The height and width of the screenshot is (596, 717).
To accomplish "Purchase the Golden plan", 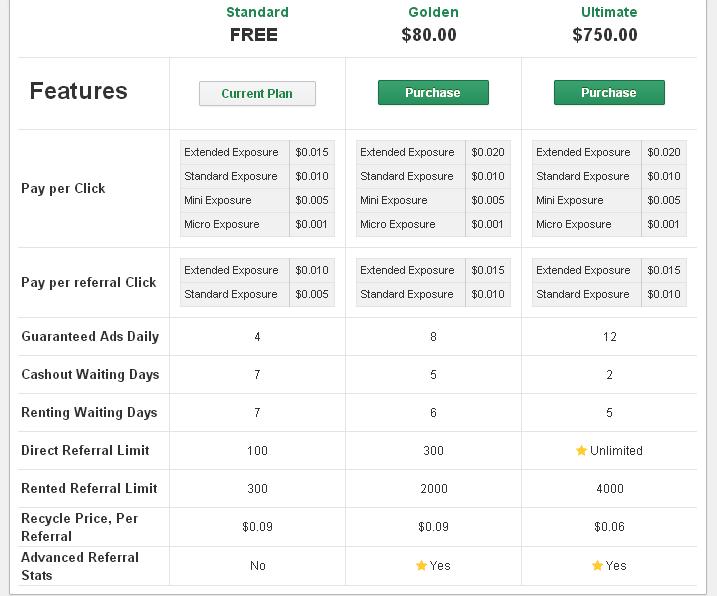I will click(433, 93).
